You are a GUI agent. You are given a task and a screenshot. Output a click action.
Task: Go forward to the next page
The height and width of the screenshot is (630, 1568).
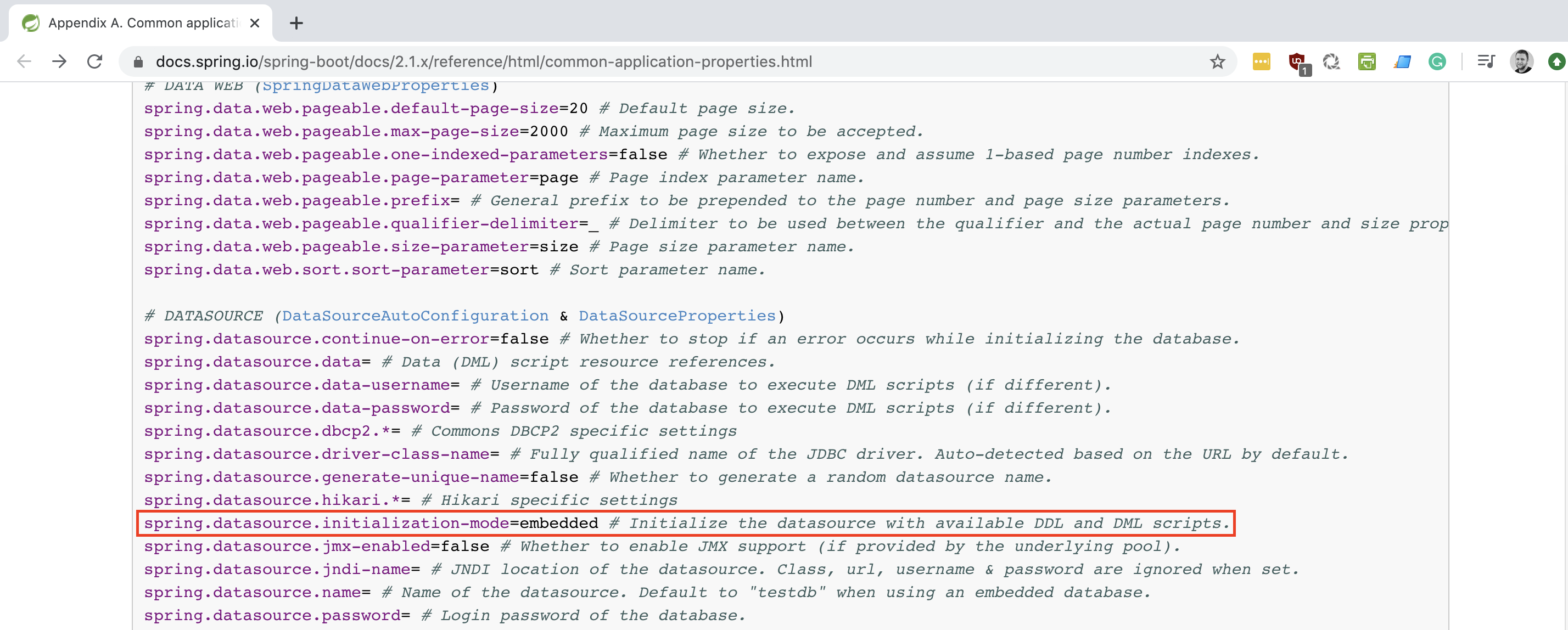tap(59, 61)
